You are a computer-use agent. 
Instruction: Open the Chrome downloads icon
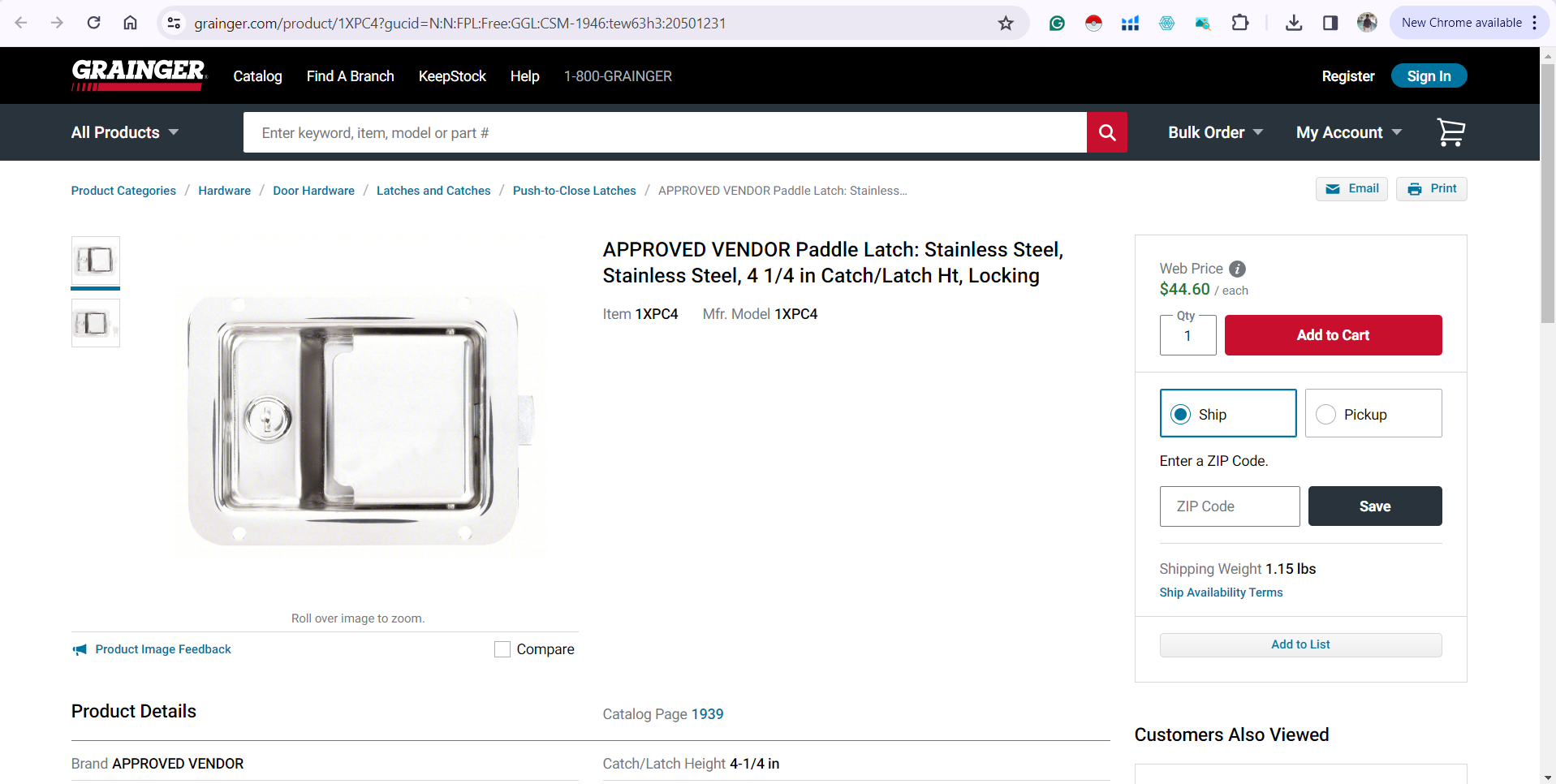click(x=1294, y=23)
